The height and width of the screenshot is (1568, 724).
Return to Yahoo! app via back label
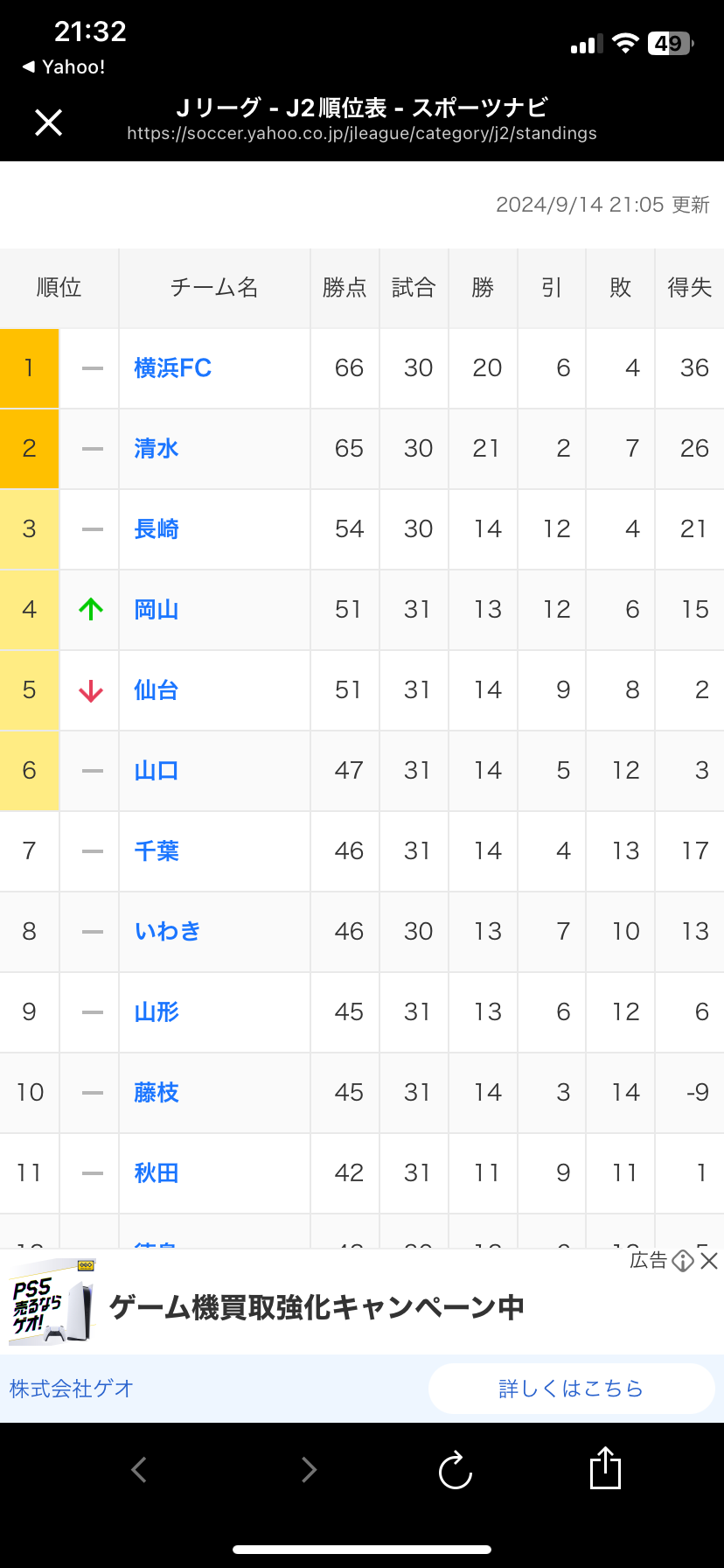(x=64, y=66)
